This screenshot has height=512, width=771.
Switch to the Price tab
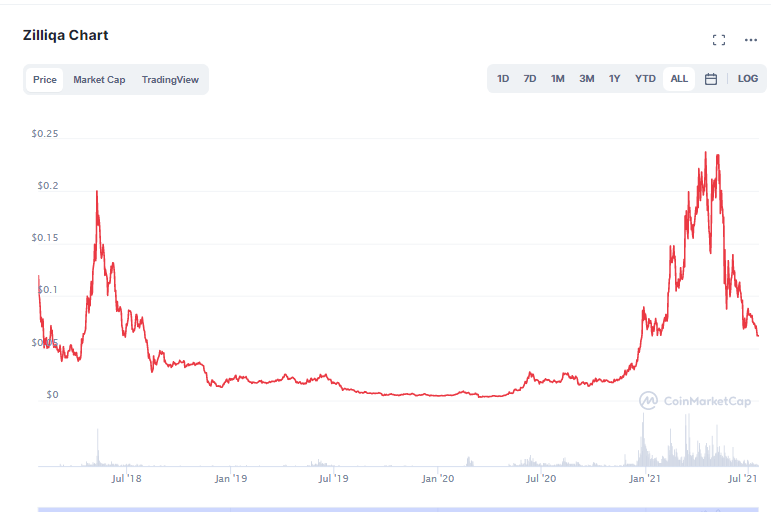(45, 80)
